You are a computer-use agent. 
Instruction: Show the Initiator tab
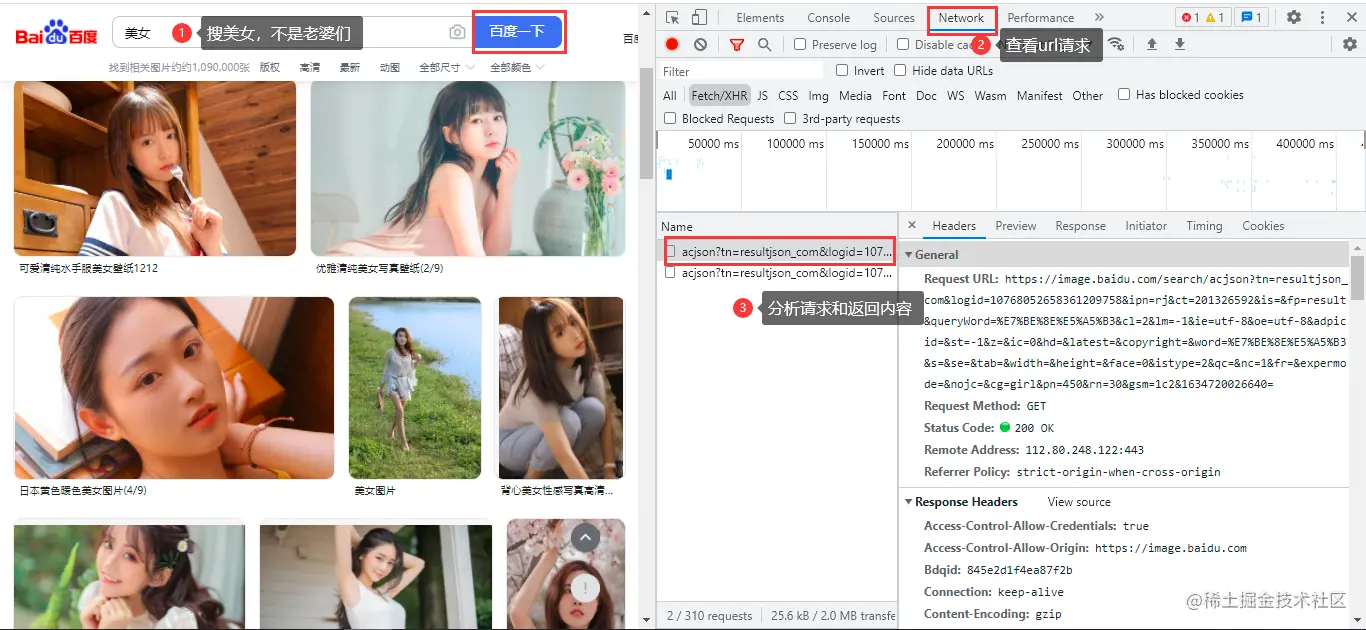click(1146, 226)
